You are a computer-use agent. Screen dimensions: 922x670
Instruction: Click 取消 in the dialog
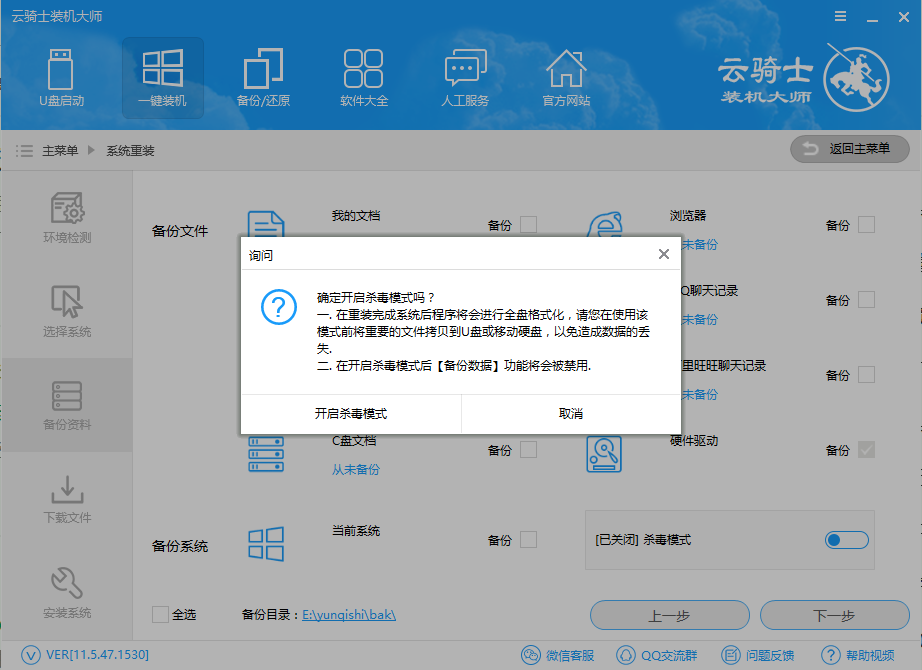click(x=571, y=414)
